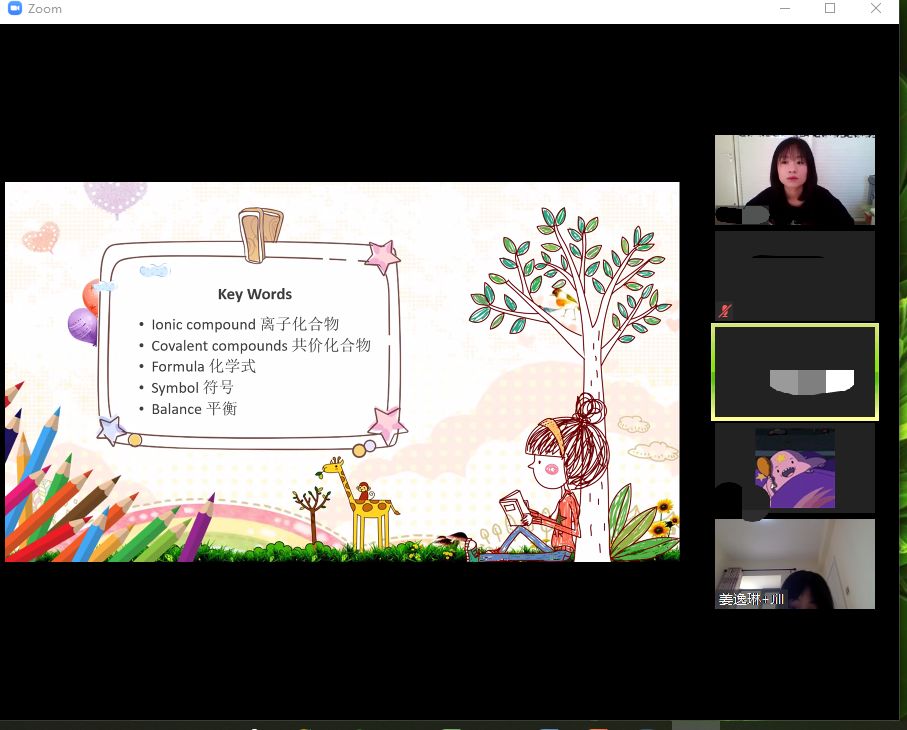Select the top participant video with woman
907x730 pixels.
(x=795, y=180)
